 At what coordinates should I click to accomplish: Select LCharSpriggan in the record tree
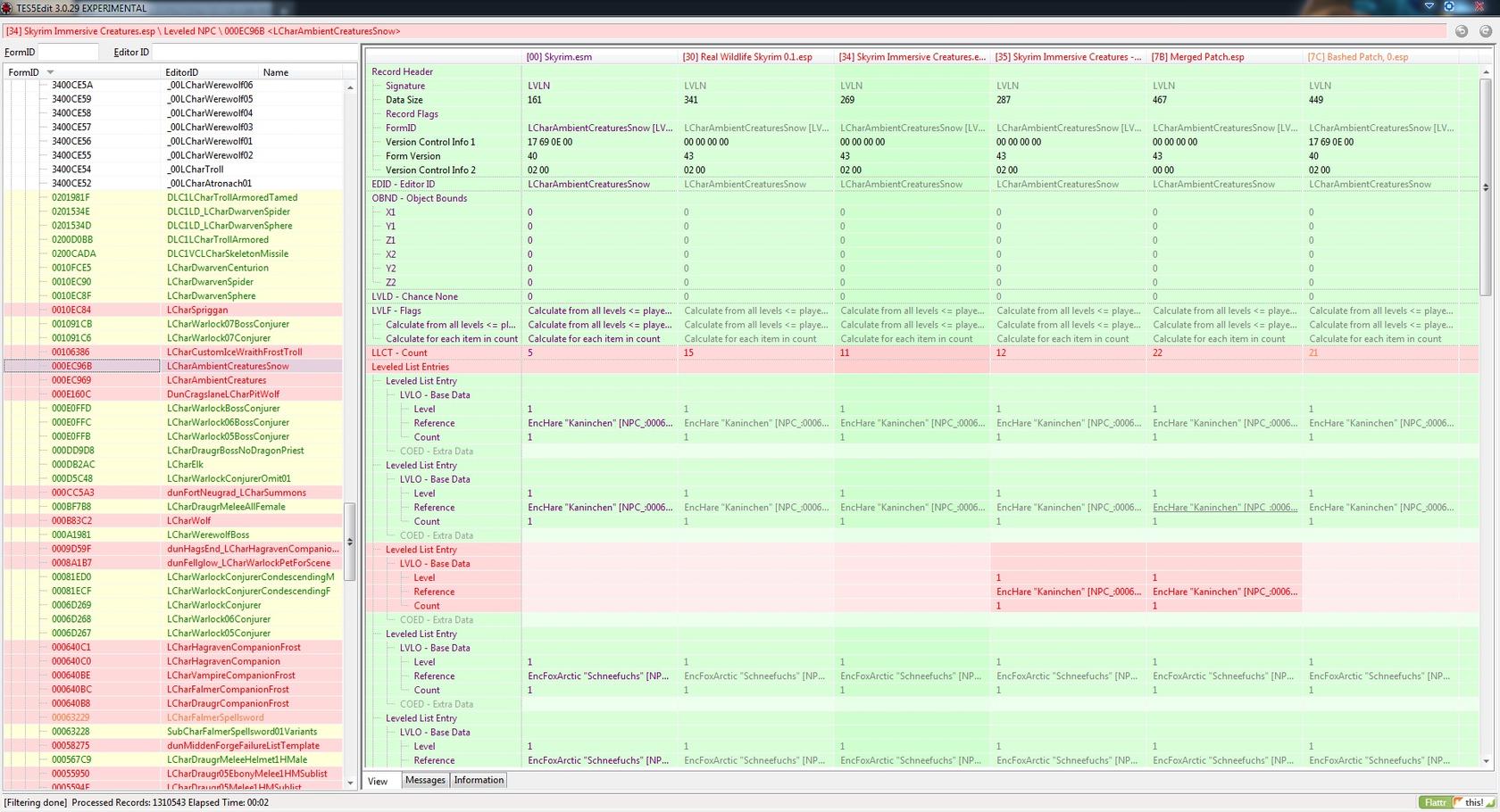click(197, 310)
